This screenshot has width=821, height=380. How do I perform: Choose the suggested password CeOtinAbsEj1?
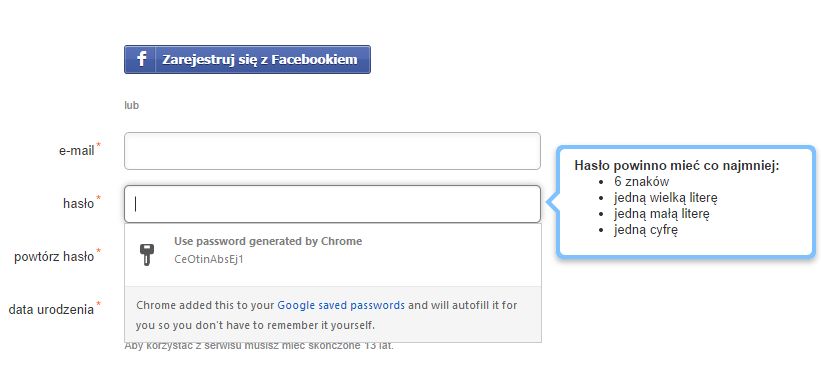[209, 260]
